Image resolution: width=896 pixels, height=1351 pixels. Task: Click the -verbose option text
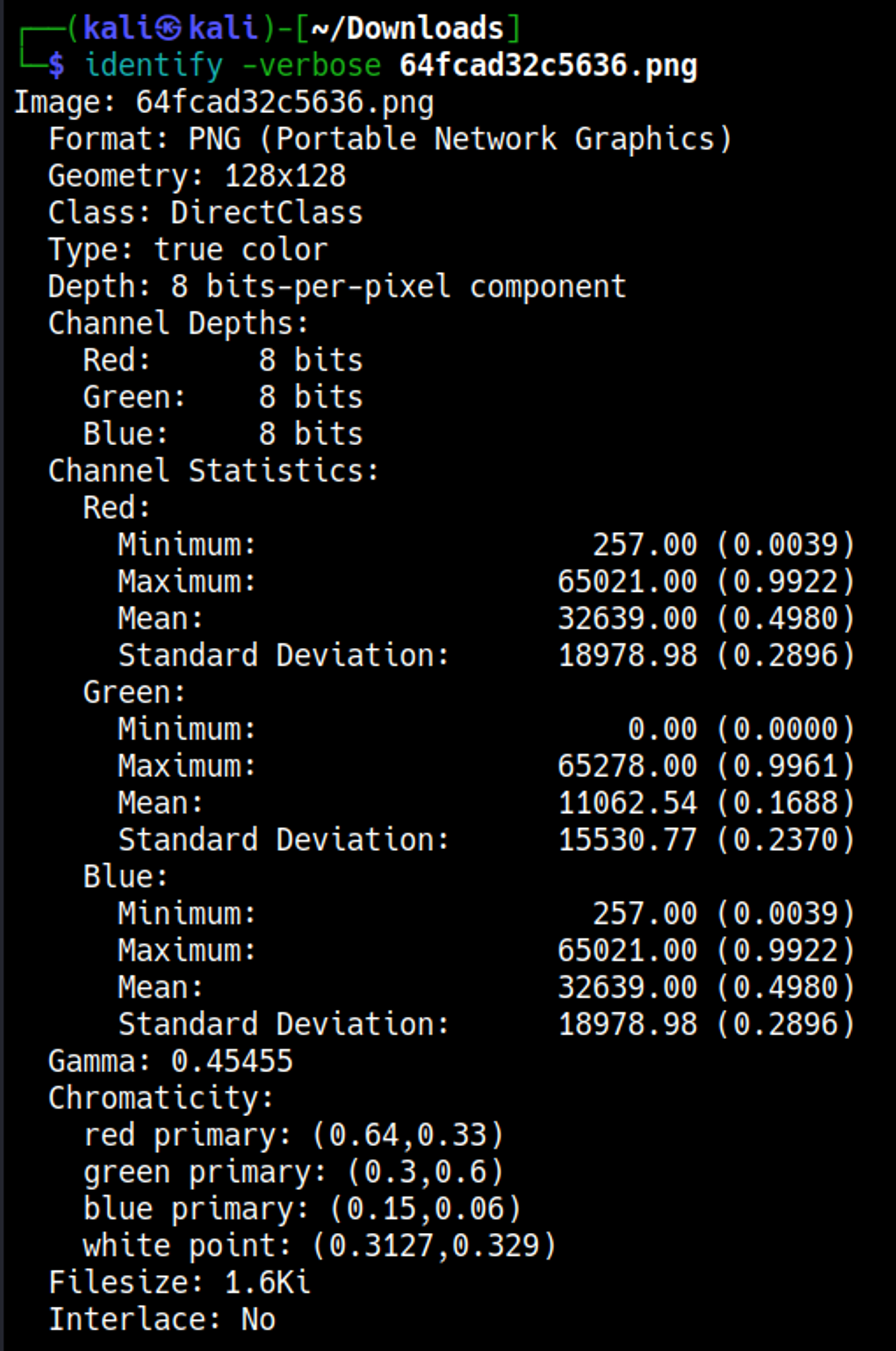311,65
